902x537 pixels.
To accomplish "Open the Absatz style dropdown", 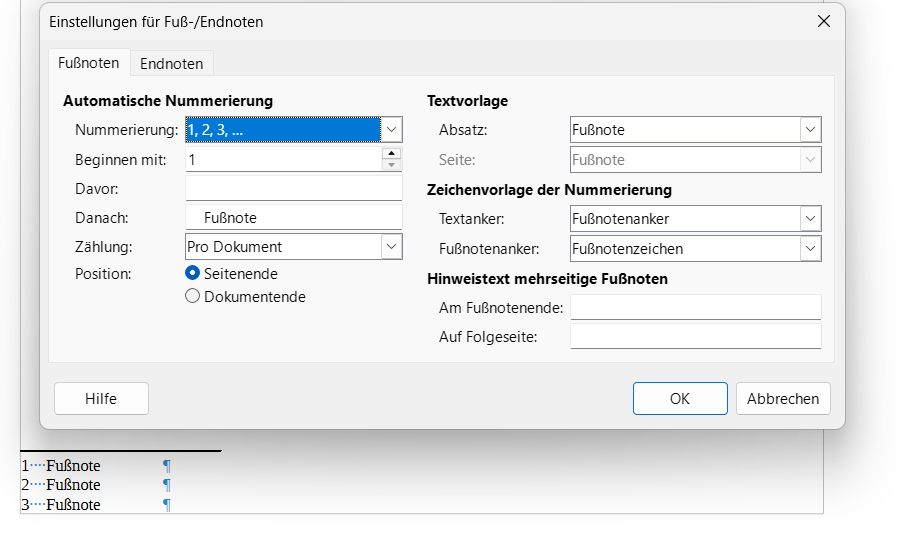I will pos(810,130).
